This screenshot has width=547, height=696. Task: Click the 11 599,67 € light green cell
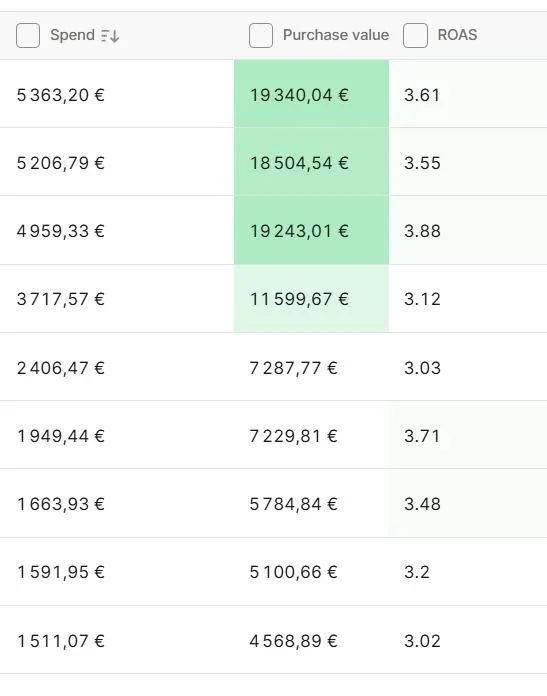click(312, 299)
